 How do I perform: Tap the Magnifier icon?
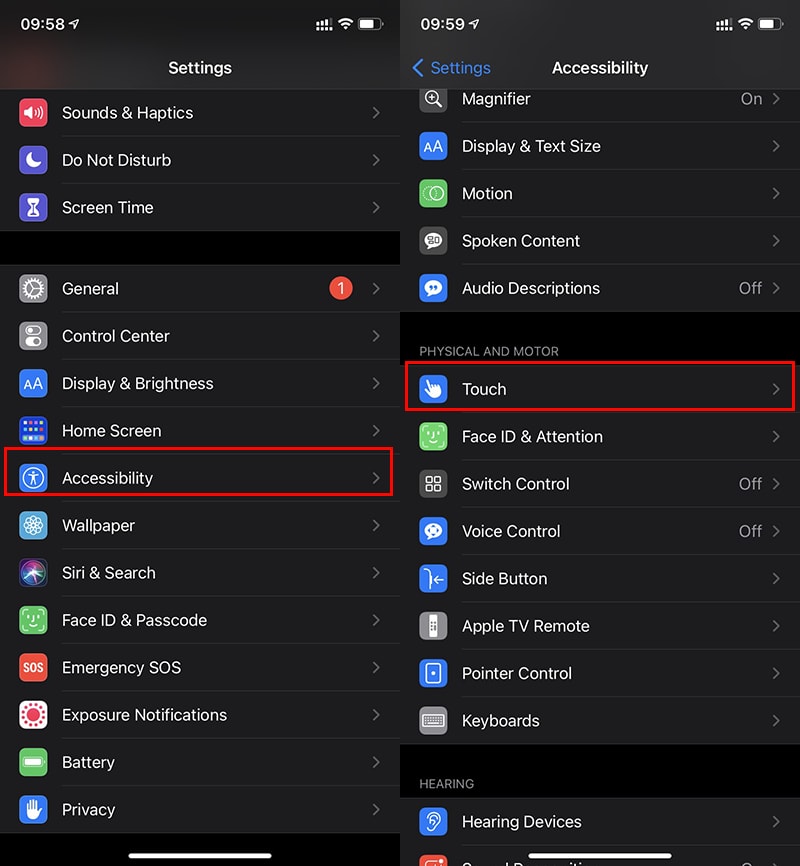[433, 99]
